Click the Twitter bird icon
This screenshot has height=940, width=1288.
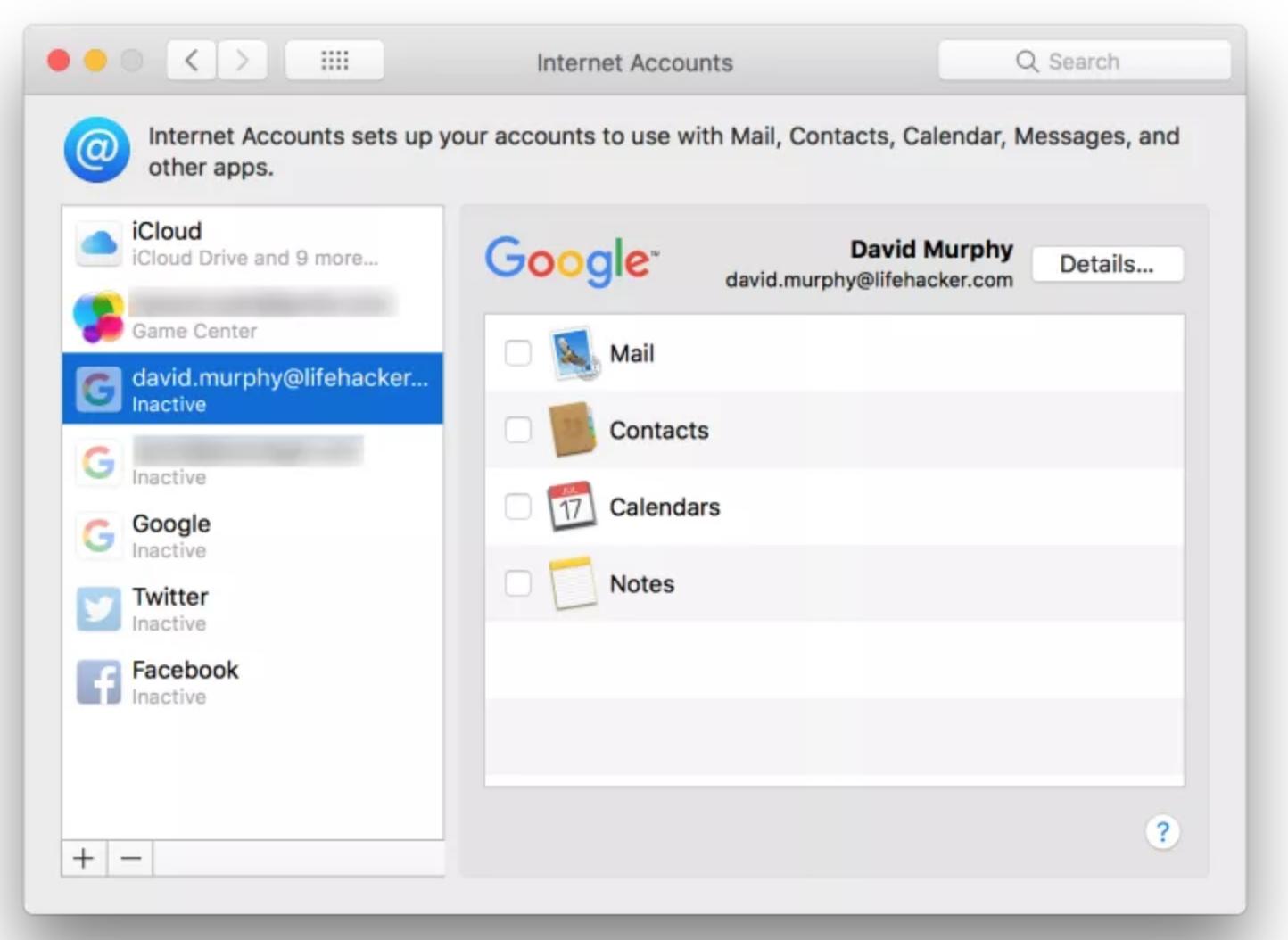[98, 609]
